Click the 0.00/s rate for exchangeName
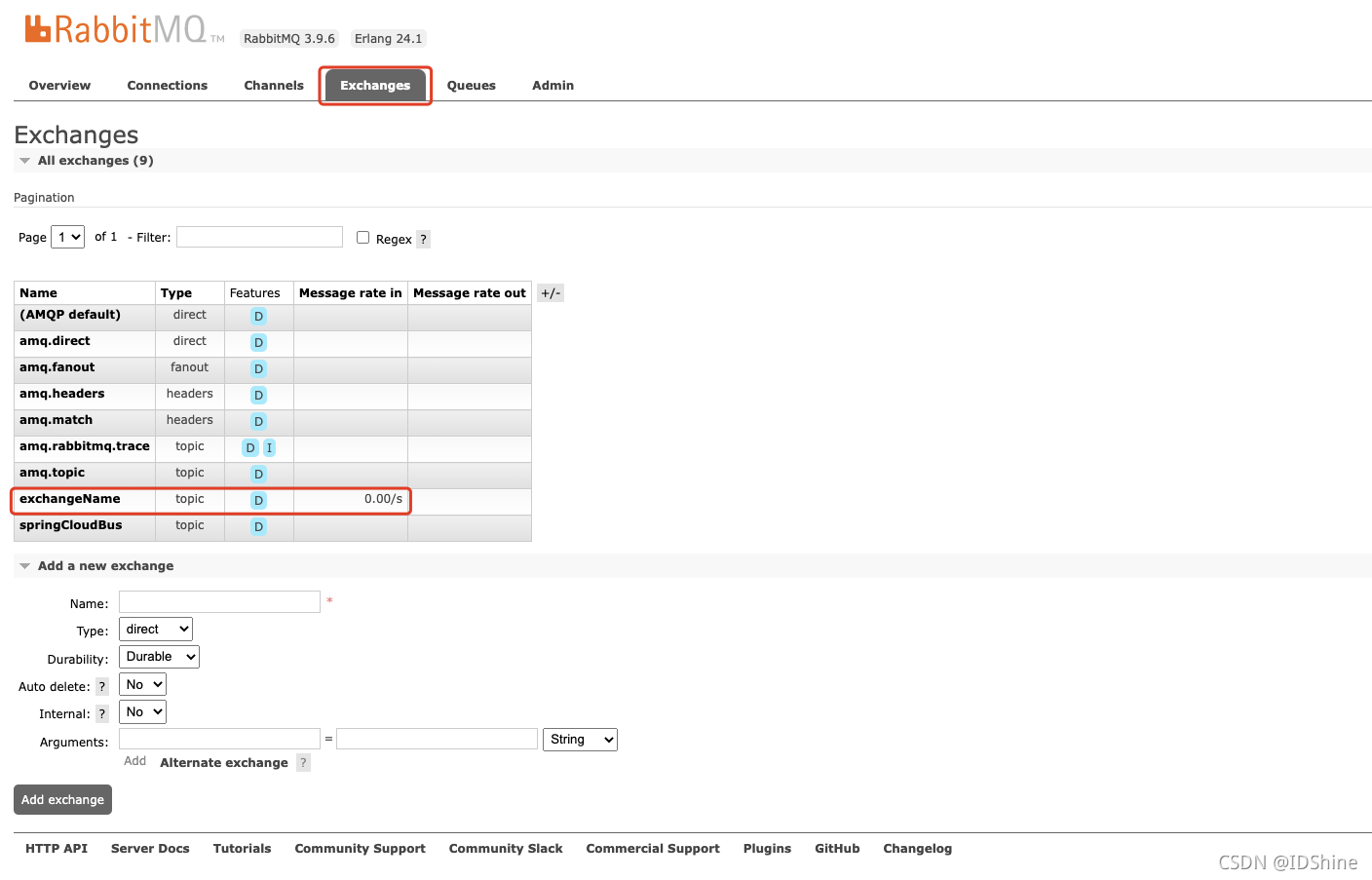Screen dimensions: 1372x880 click(x=383, y=499)
